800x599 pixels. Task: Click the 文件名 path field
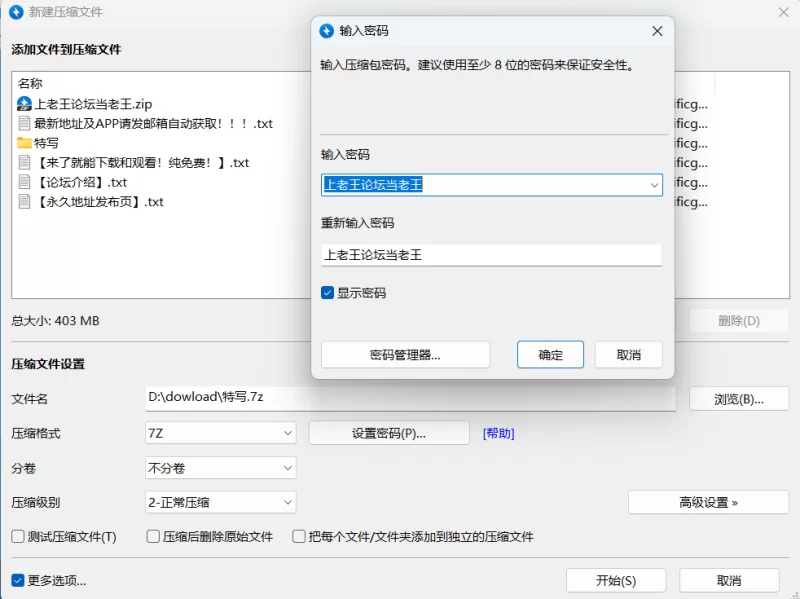[411, 398]
